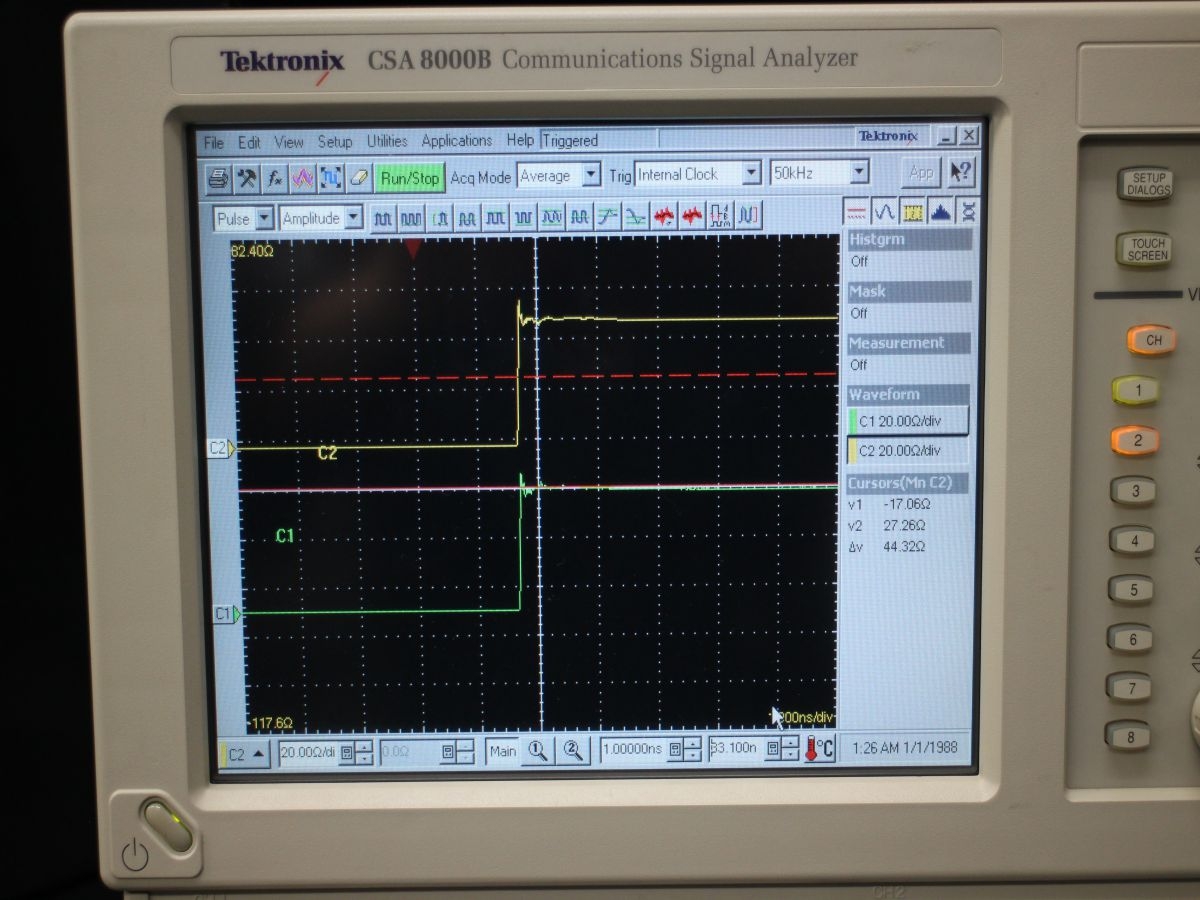
Task: Click the red-bordered cycle measurement icon
Action: click(720, 214)
